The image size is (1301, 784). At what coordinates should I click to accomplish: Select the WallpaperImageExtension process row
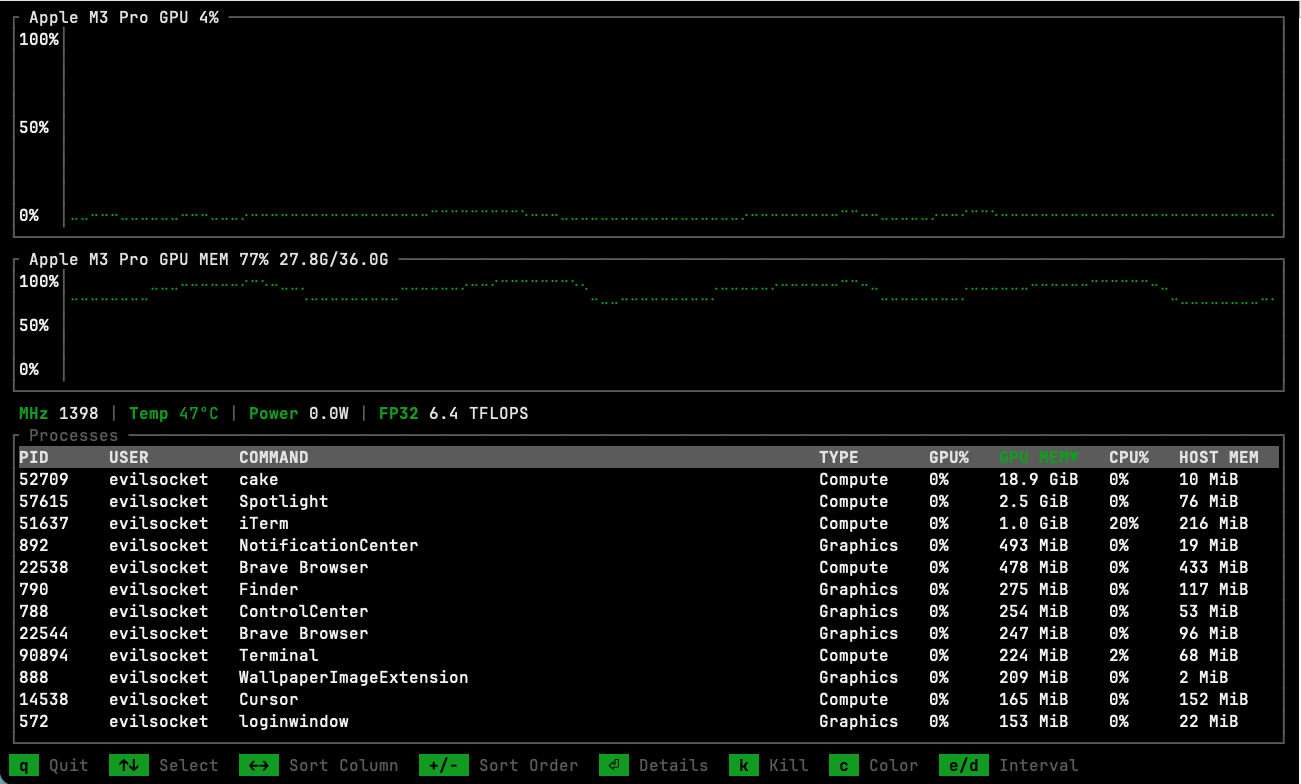pos(649,677)
